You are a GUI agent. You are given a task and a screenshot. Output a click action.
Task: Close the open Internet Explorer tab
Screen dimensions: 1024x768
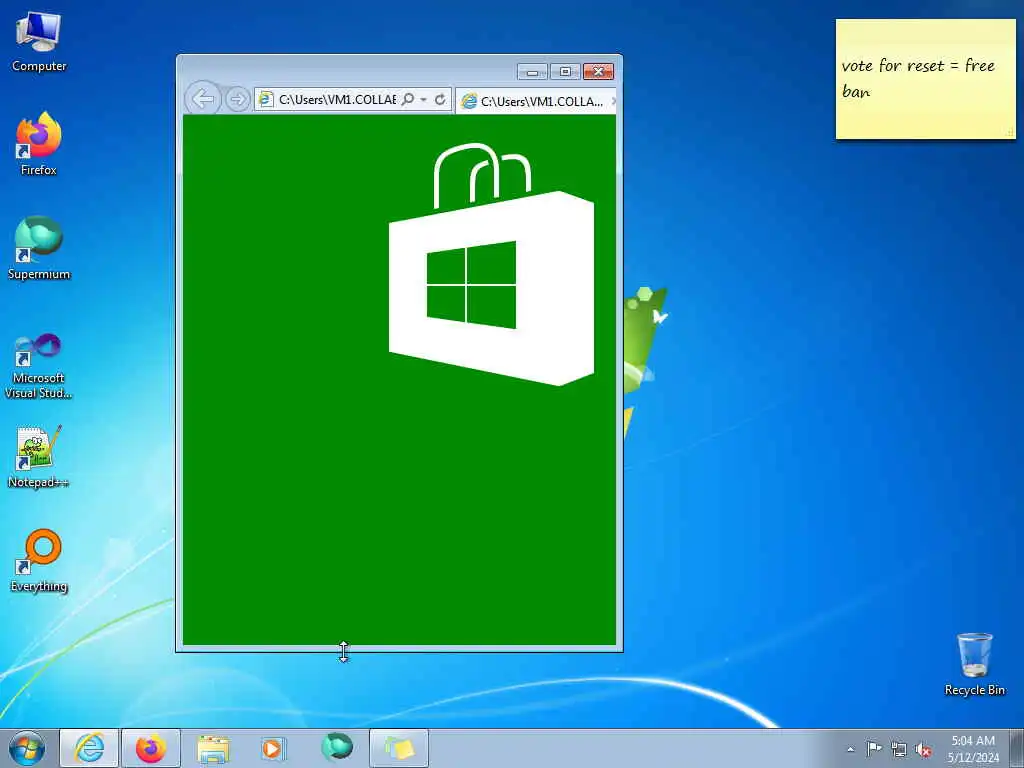[613, 101]
